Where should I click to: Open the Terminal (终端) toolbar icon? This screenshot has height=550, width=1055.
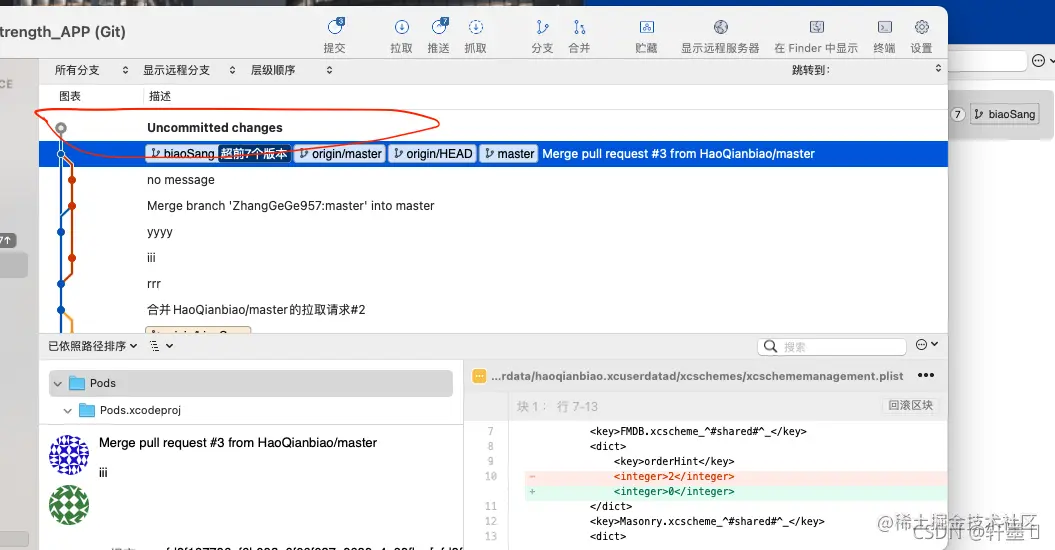pyautogui.click(x=885, y=28)
